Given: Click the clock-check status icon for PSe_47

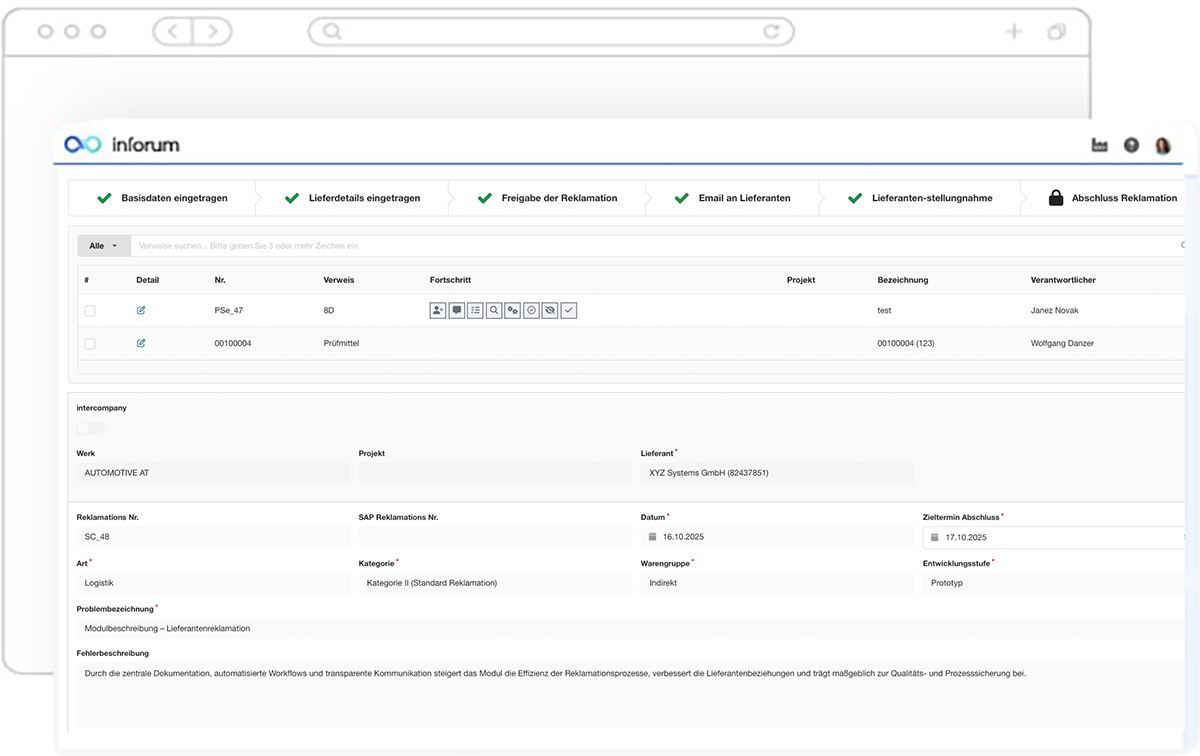Looking at the screenshot, I should (x=531, y=310).
